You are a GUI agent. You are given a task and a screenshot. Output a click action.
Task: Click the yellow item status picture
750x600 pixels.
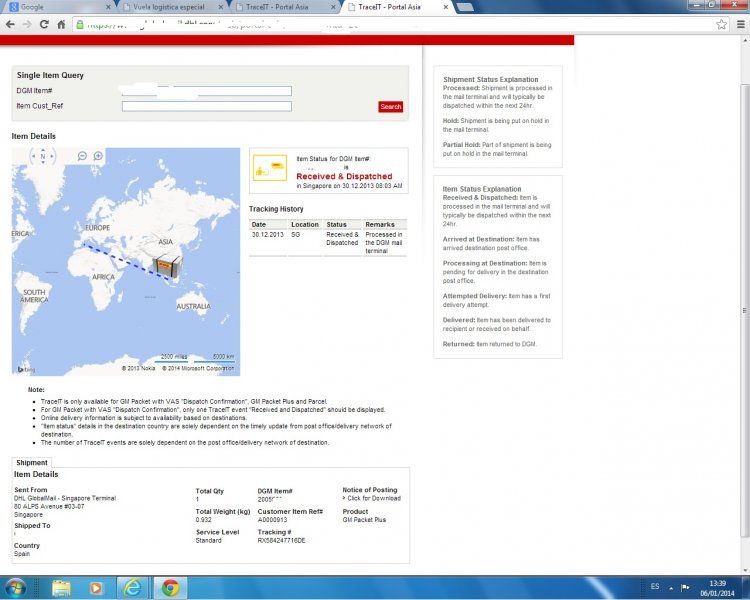pos(270,167)
